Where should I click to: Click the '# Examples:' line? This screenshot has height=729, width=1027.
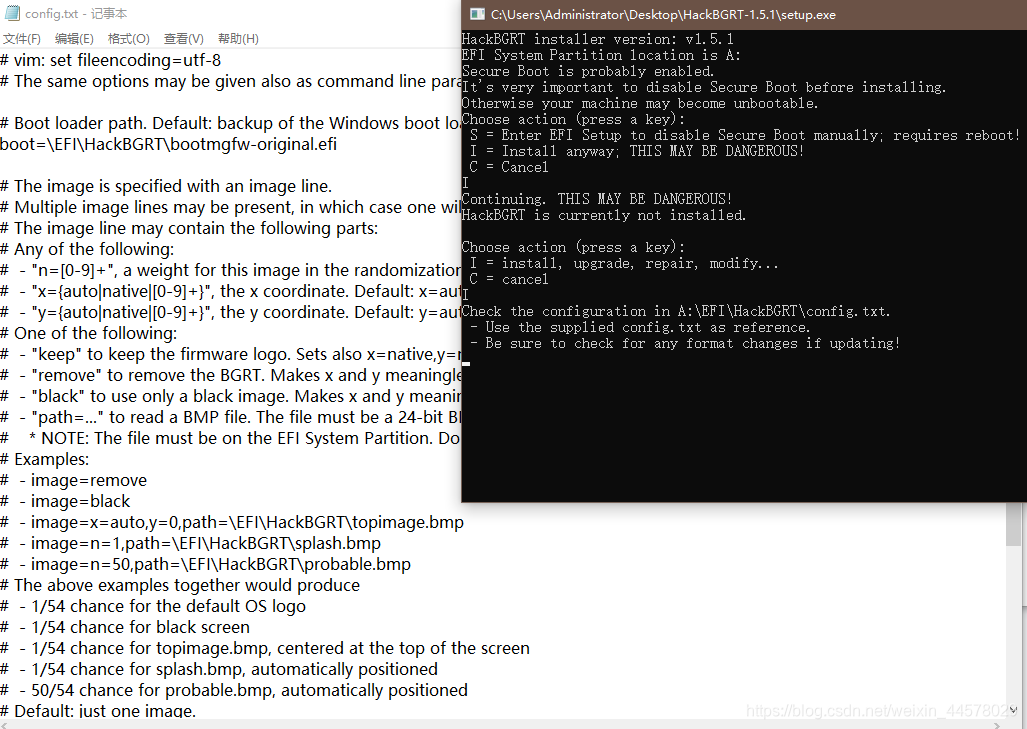click(x=45, y=459)
